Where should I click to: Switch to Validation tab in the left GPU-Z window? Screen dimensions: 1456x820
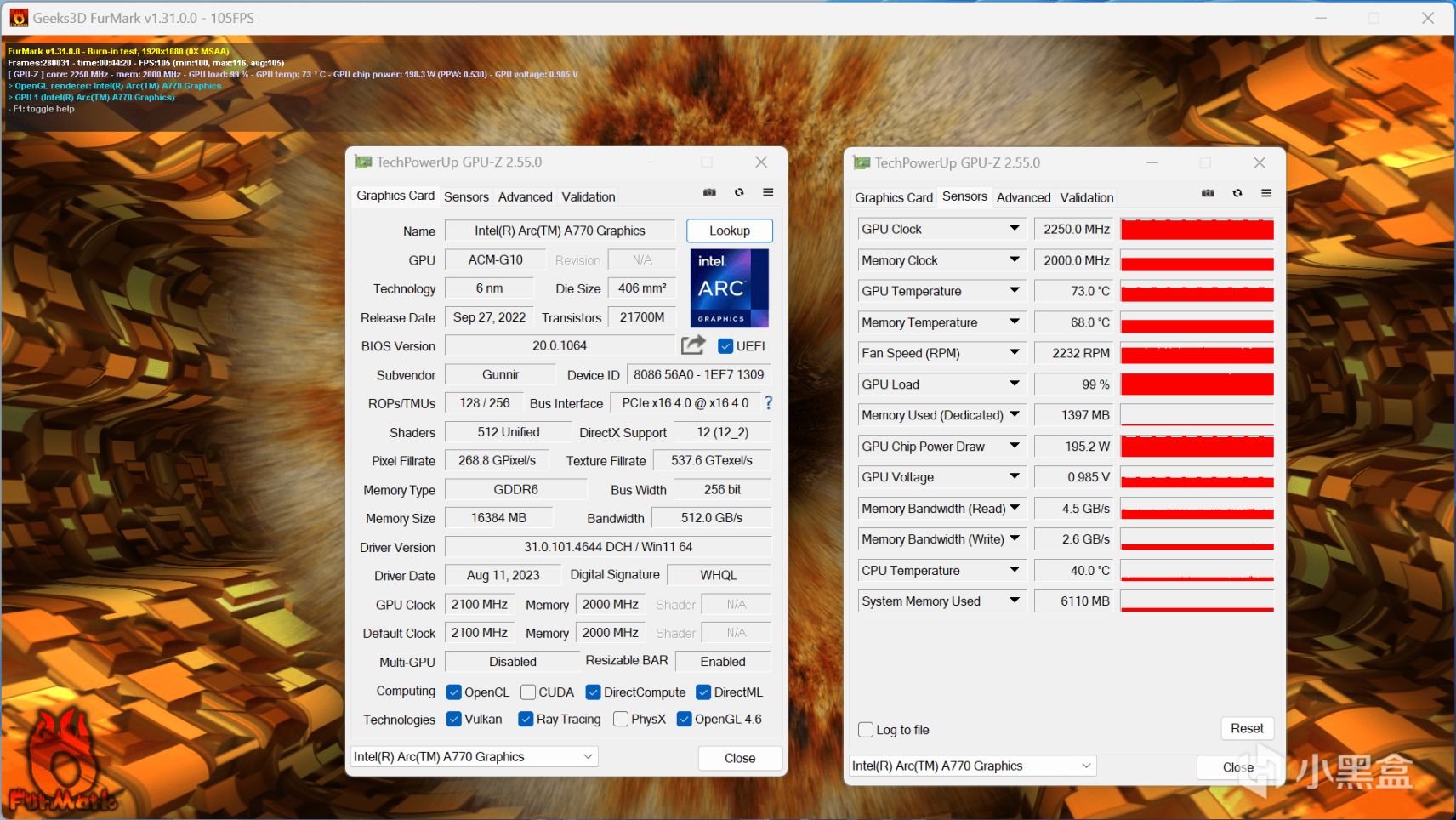pyautogui.click(x=589, y=196)
